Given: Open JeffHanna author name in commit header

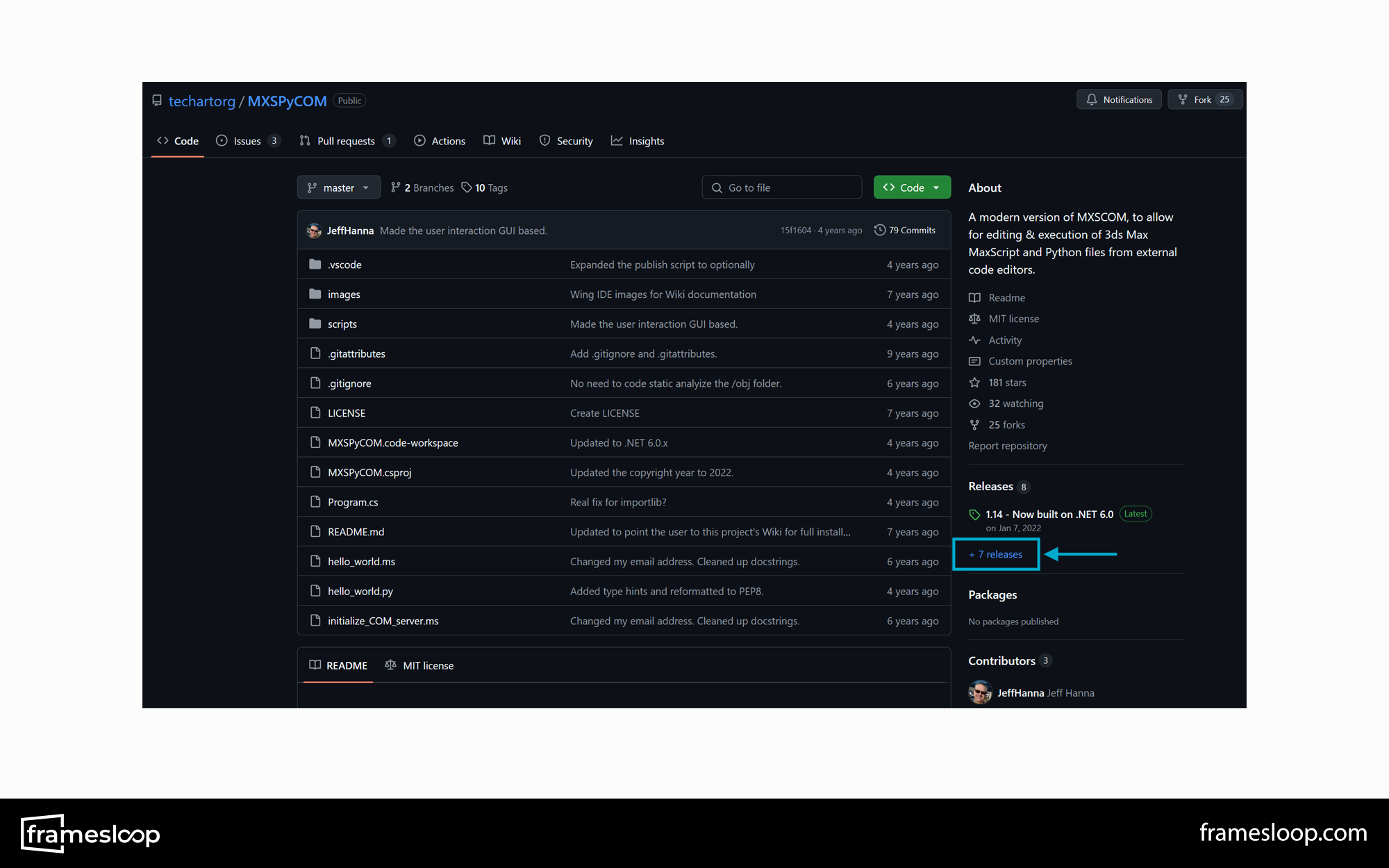Looking at the screenshot, I should point(350,231).
